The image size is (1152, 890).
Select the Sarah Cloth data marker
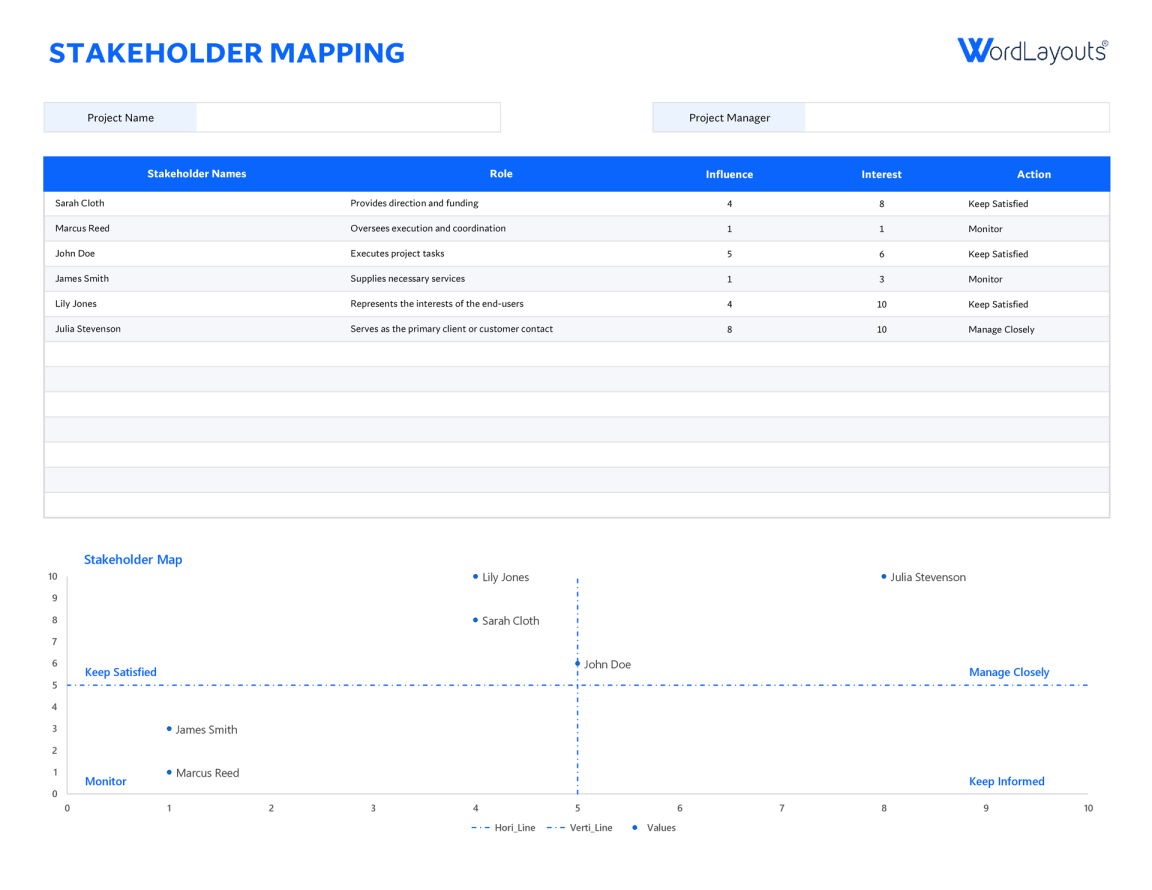[474, 620]
